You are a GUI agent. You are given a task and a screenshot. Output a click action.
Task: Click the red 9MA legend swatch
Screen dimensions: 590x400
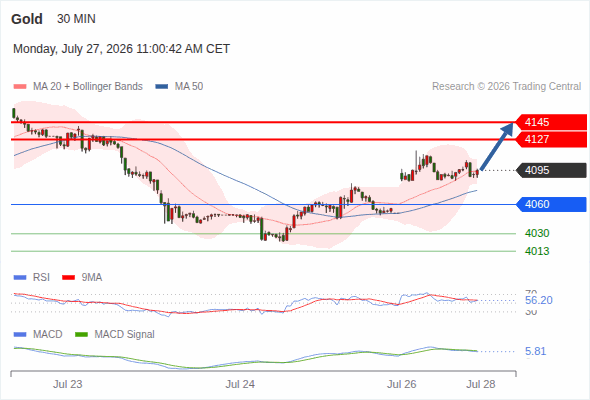pos(68,278)
